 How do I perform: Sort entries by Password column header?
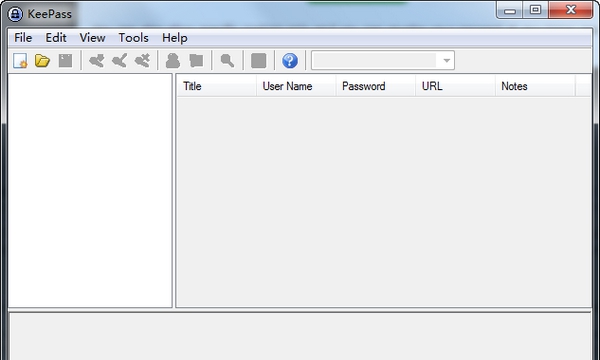pyautogui.click(x=375, y=86)
